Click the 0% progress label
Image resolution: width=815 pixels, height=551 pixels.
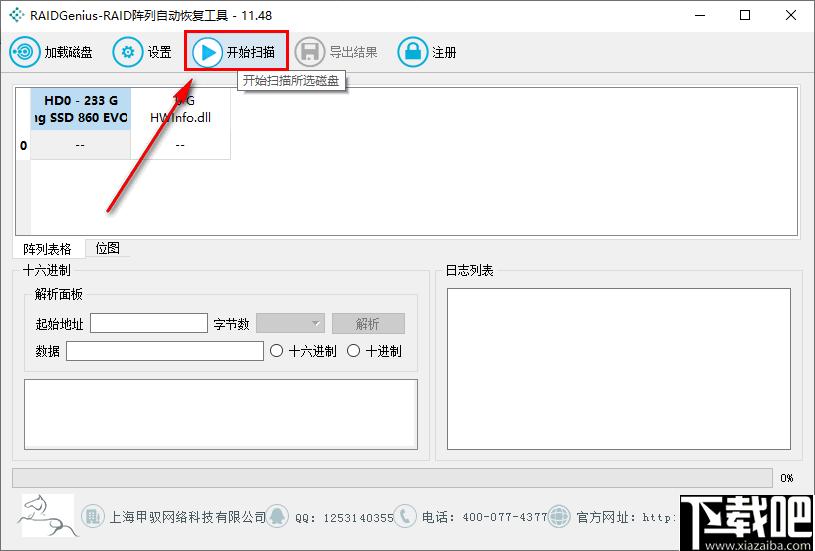click(787, 478)
